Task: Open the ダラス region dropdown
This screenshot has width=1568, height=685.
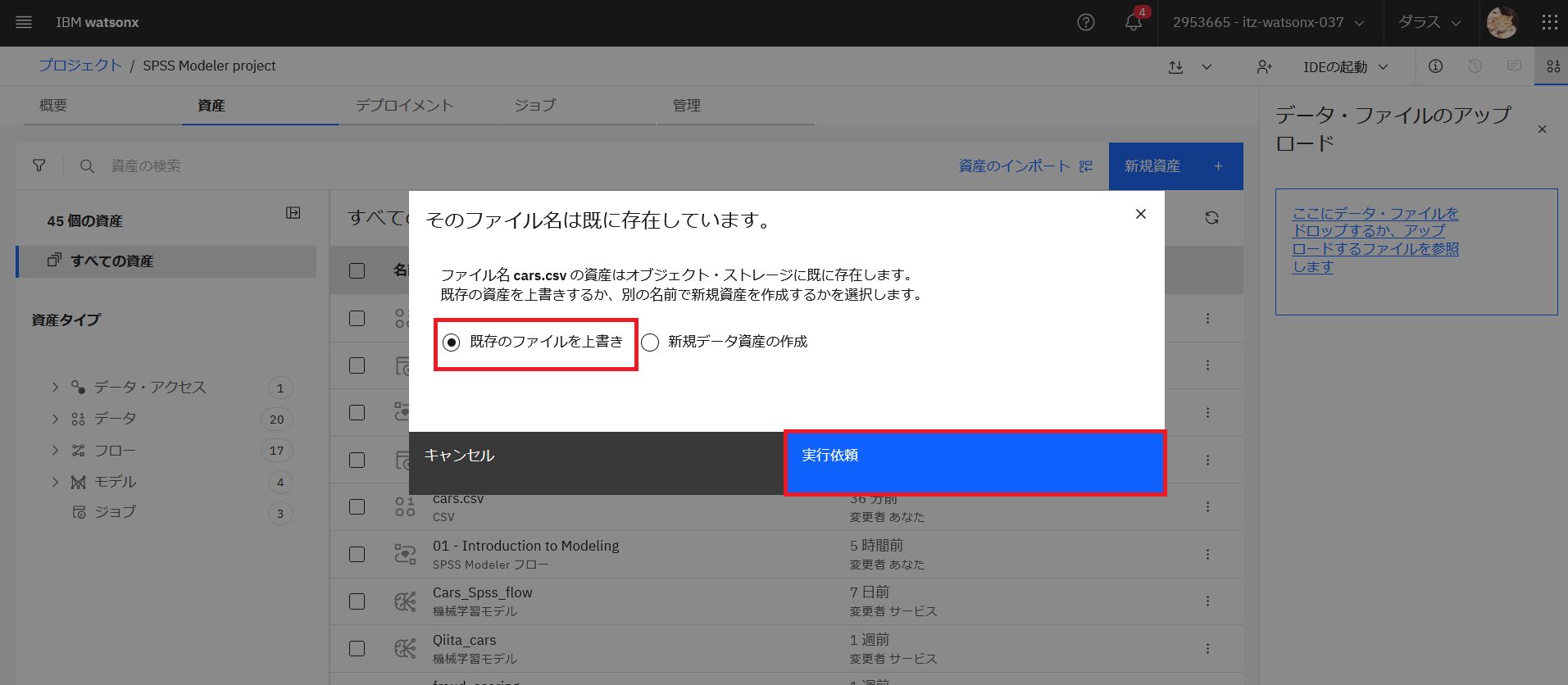Action: click(x=1429, y=22)
